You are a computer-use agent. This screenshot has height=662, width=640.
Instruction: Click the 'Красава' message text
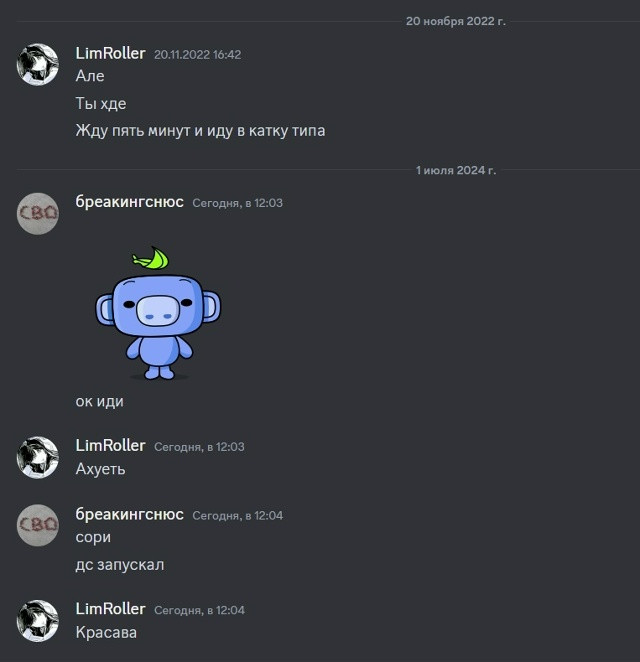coord(106,632)
